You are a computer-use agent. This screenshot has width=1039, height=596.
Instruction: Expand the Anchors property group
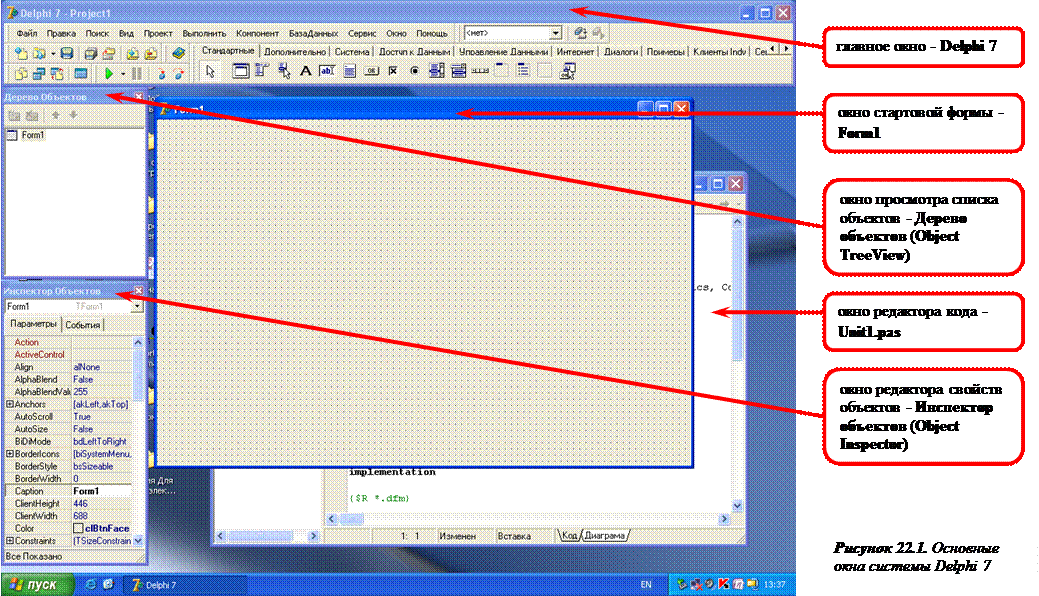[x=9, y=404]
